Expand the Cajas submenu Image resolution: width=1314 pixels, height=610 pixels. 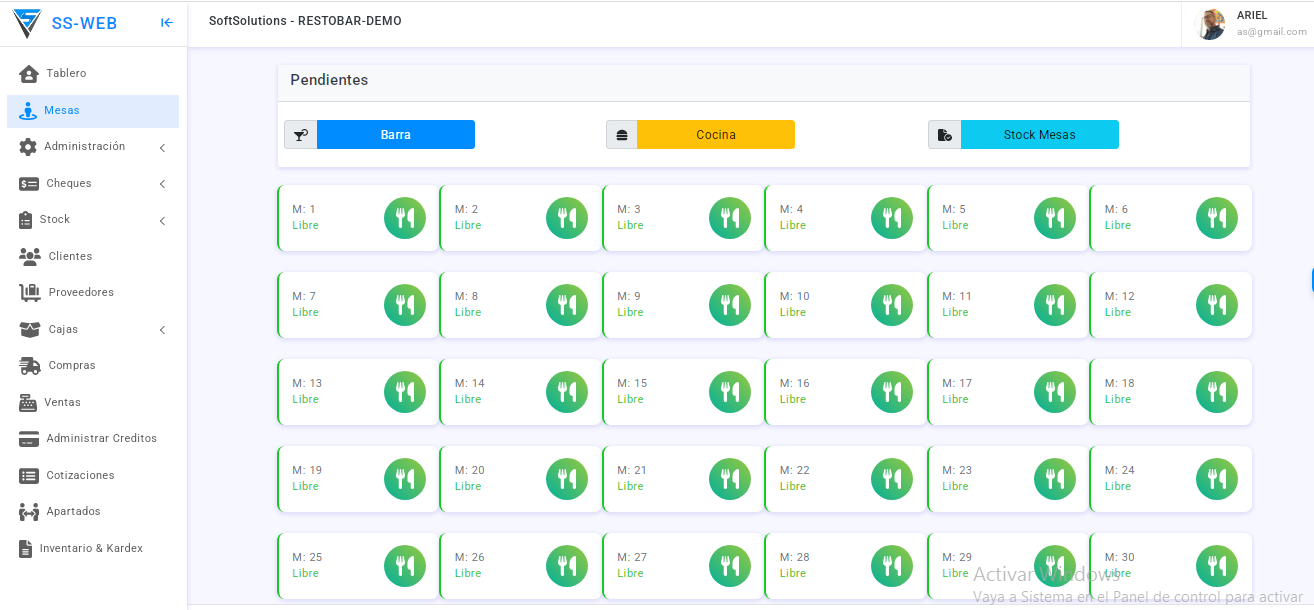tap(162, 330)
